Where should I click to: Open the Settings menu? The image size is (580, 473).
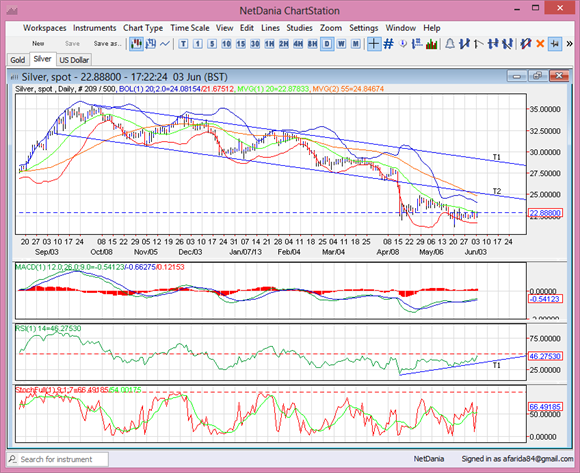(x=364, y=28)
